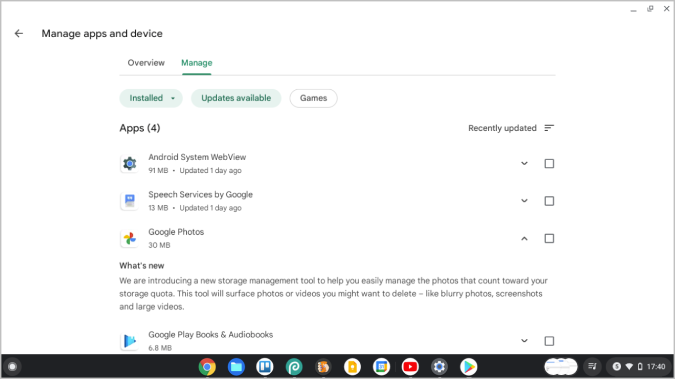Go back with the arrow icon

(x=19, y=34)
